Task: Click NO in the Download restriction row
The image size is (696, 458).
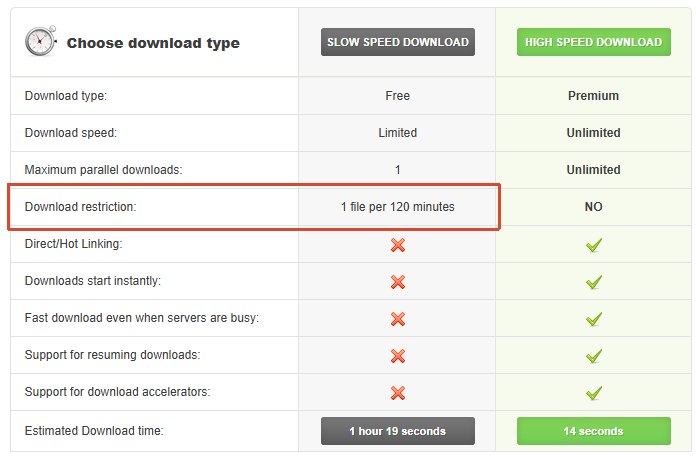Action: pos(593,207)
